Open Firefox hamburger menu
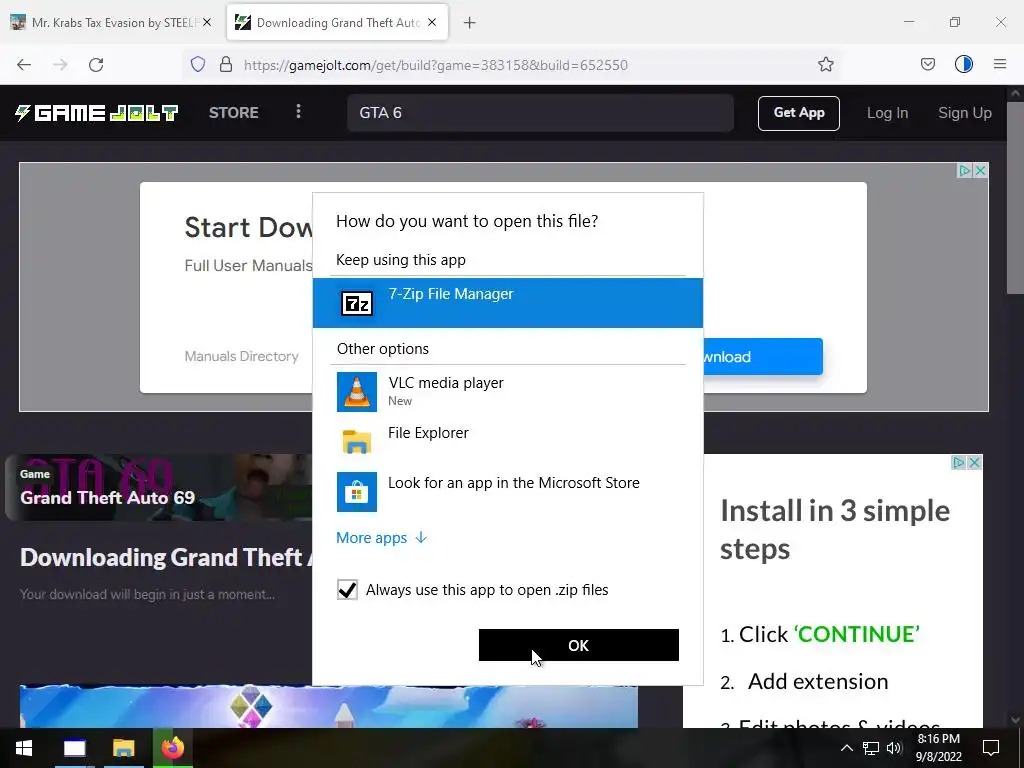 1000,64
